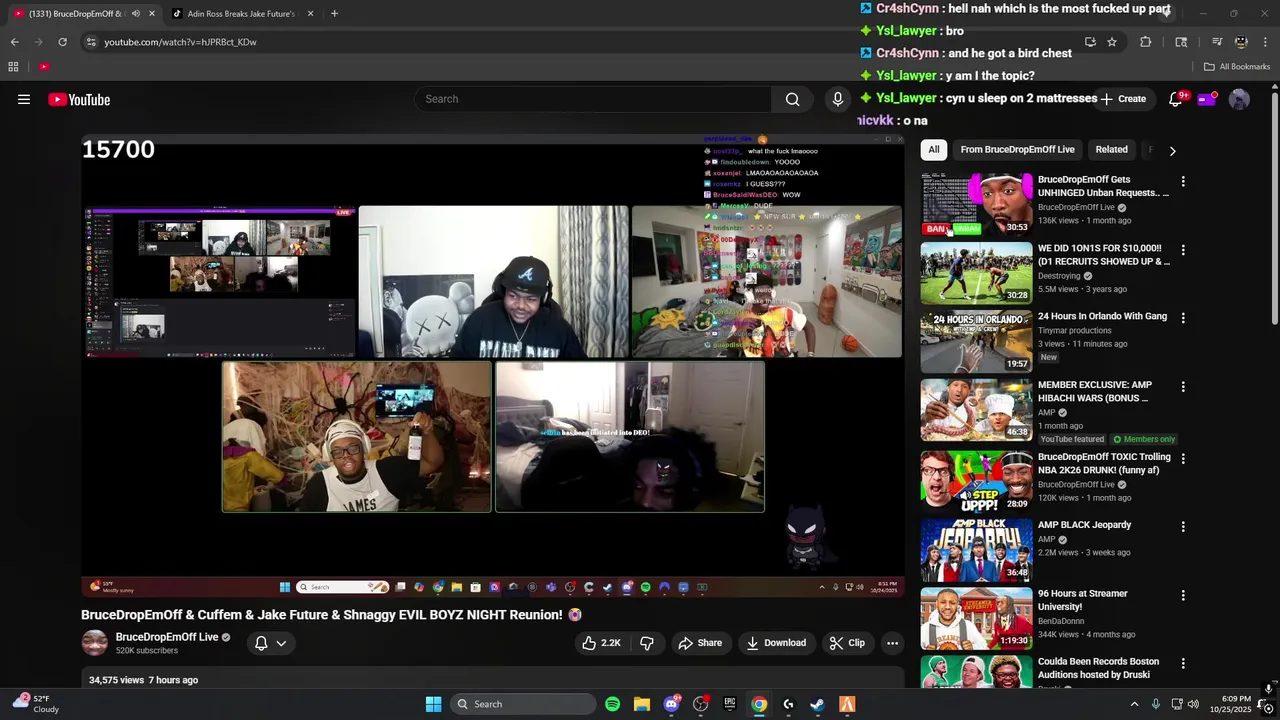Open Steam from the taskbar

817,704
